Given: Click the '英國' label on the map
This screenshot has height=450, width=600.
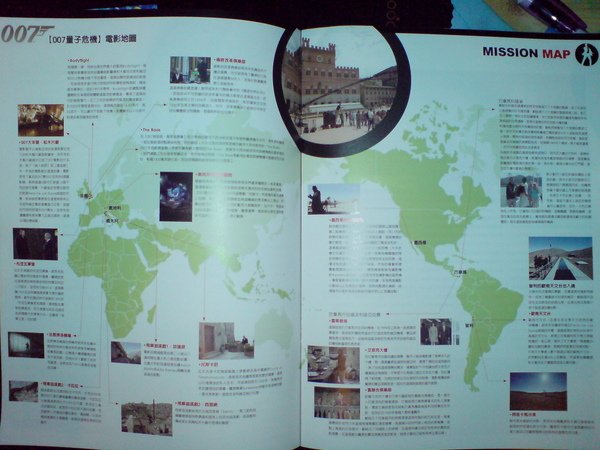Looking at the screenshot, I should (84, 196).
